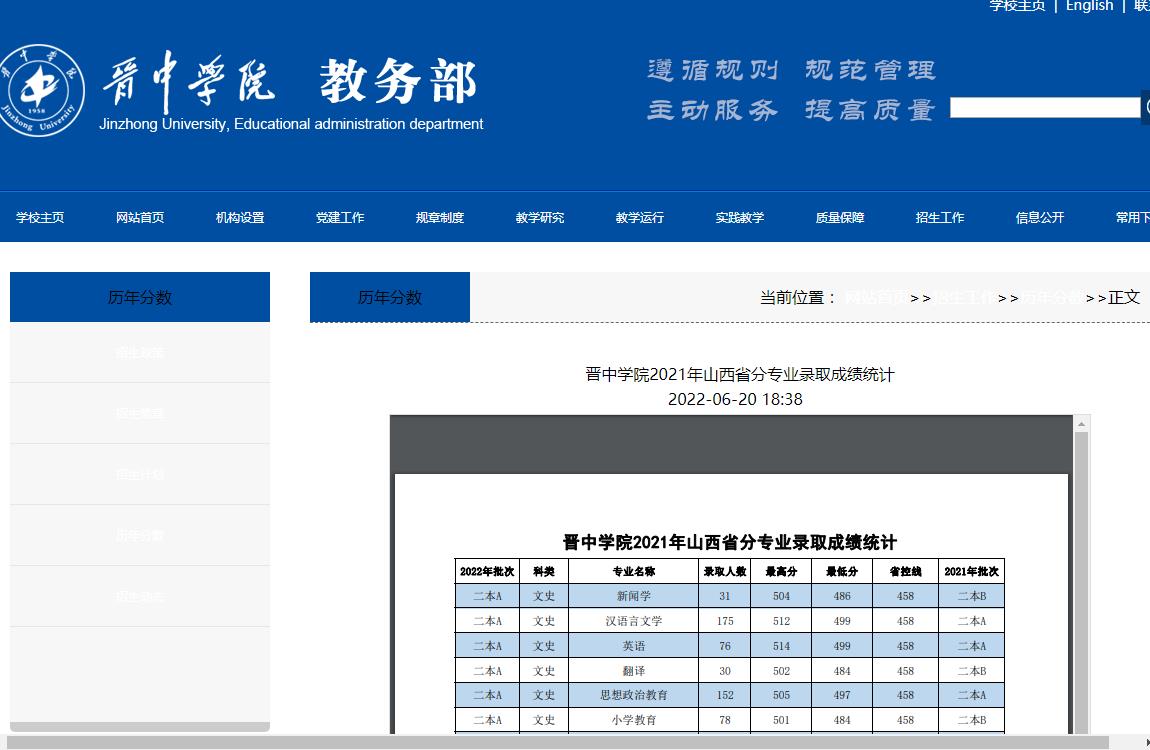Follow the 学校主页 link at the page top
The width and height of the screenshot is (1150, 750).
[x=1017, y=6]
